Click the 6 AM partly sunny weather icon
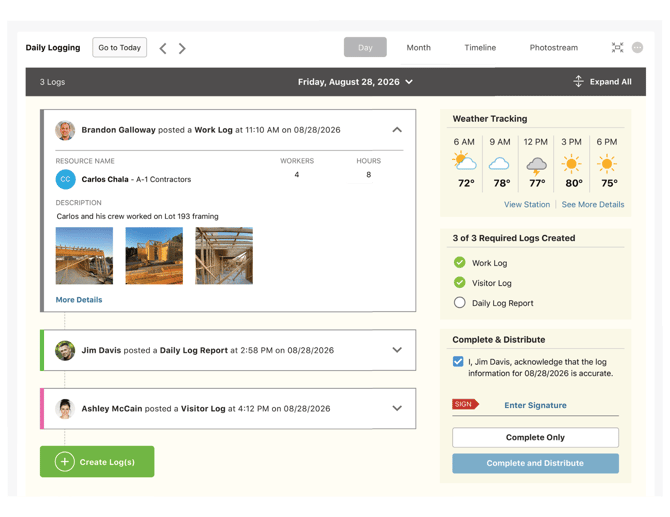 coord(464,162)
